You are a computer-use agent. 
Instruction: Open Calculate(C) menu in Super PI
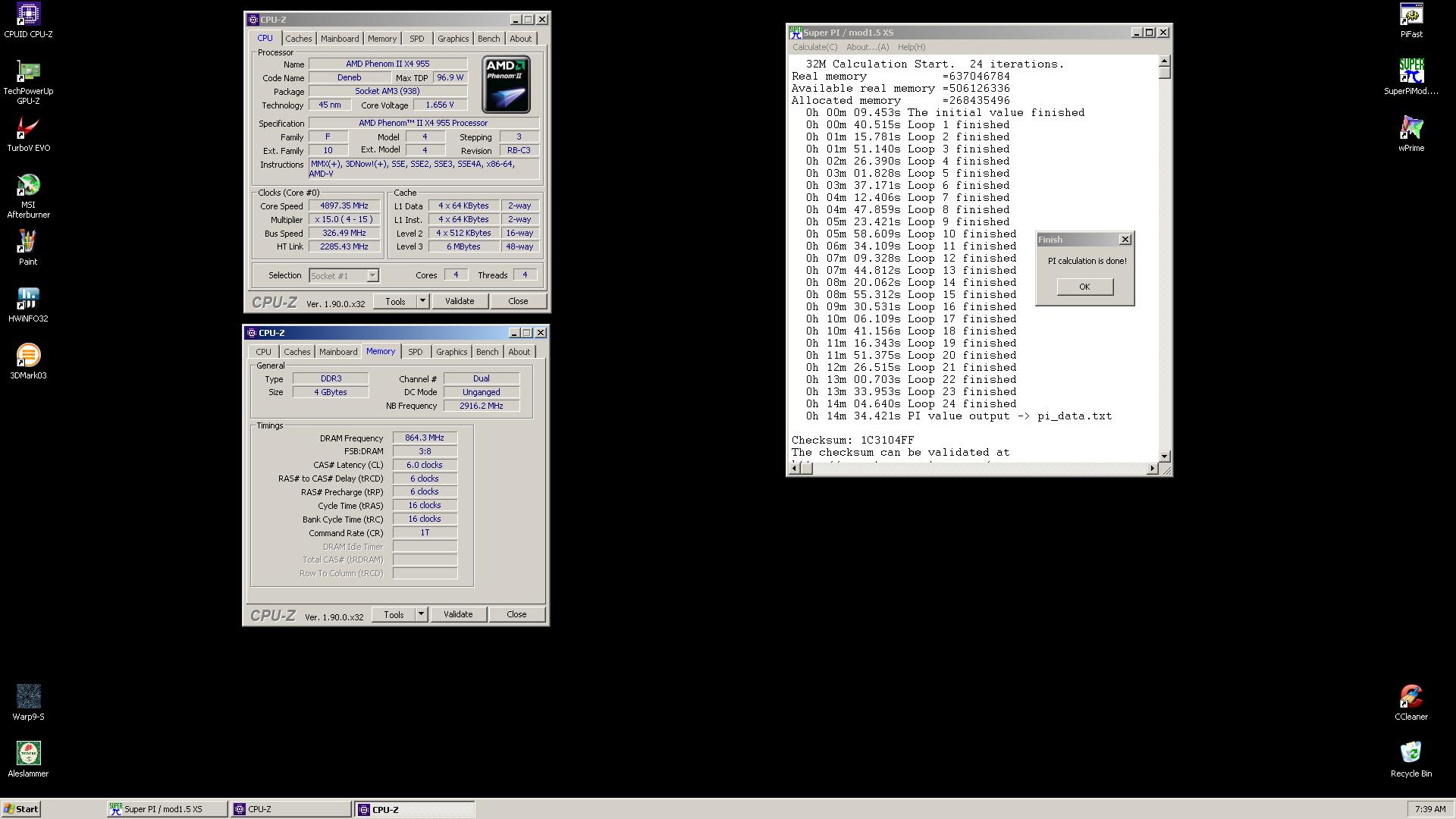[x=815, y=47]
